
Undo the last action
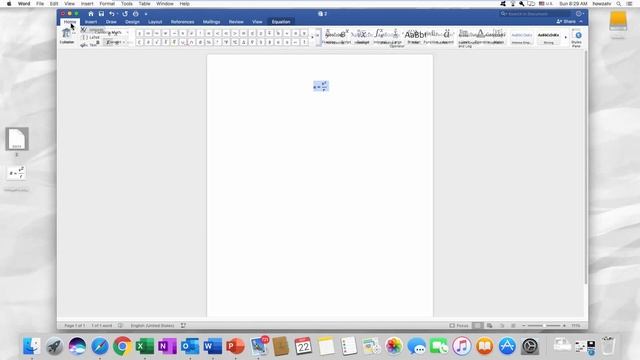pyautogui.click(x=111, y=14)
